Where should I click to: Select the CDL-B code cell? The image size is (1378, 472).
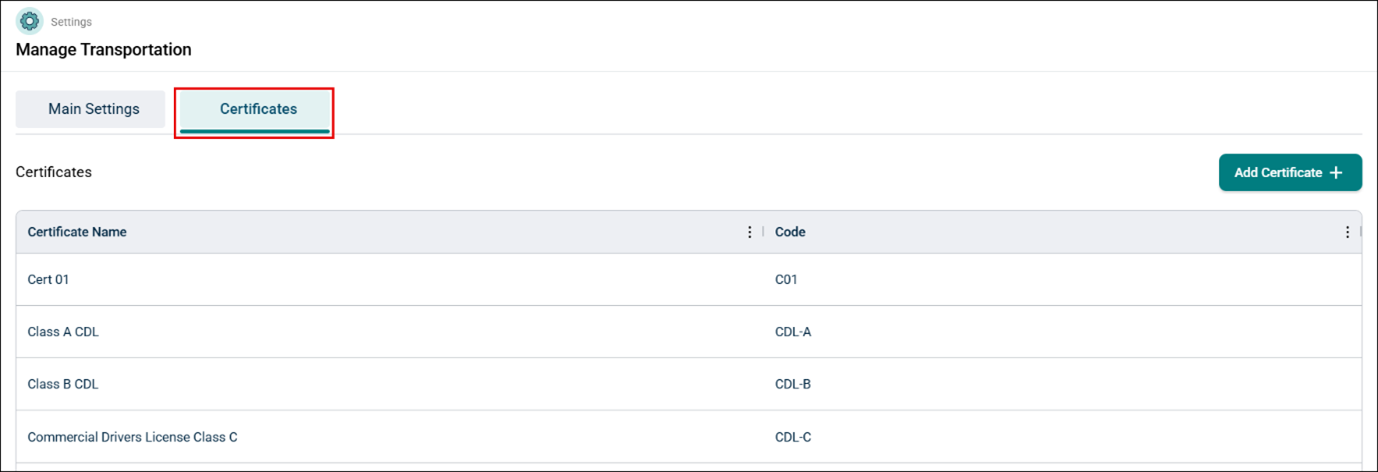point(793,384)
